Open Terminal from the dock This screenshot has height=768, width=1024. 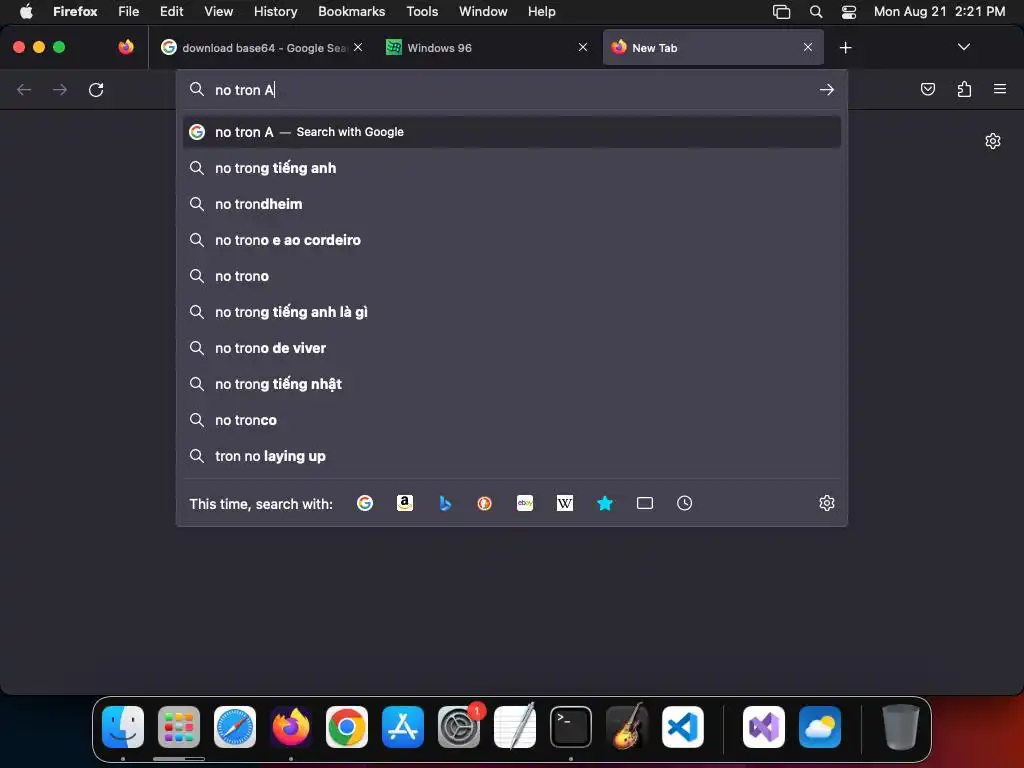tap(571, 727)
